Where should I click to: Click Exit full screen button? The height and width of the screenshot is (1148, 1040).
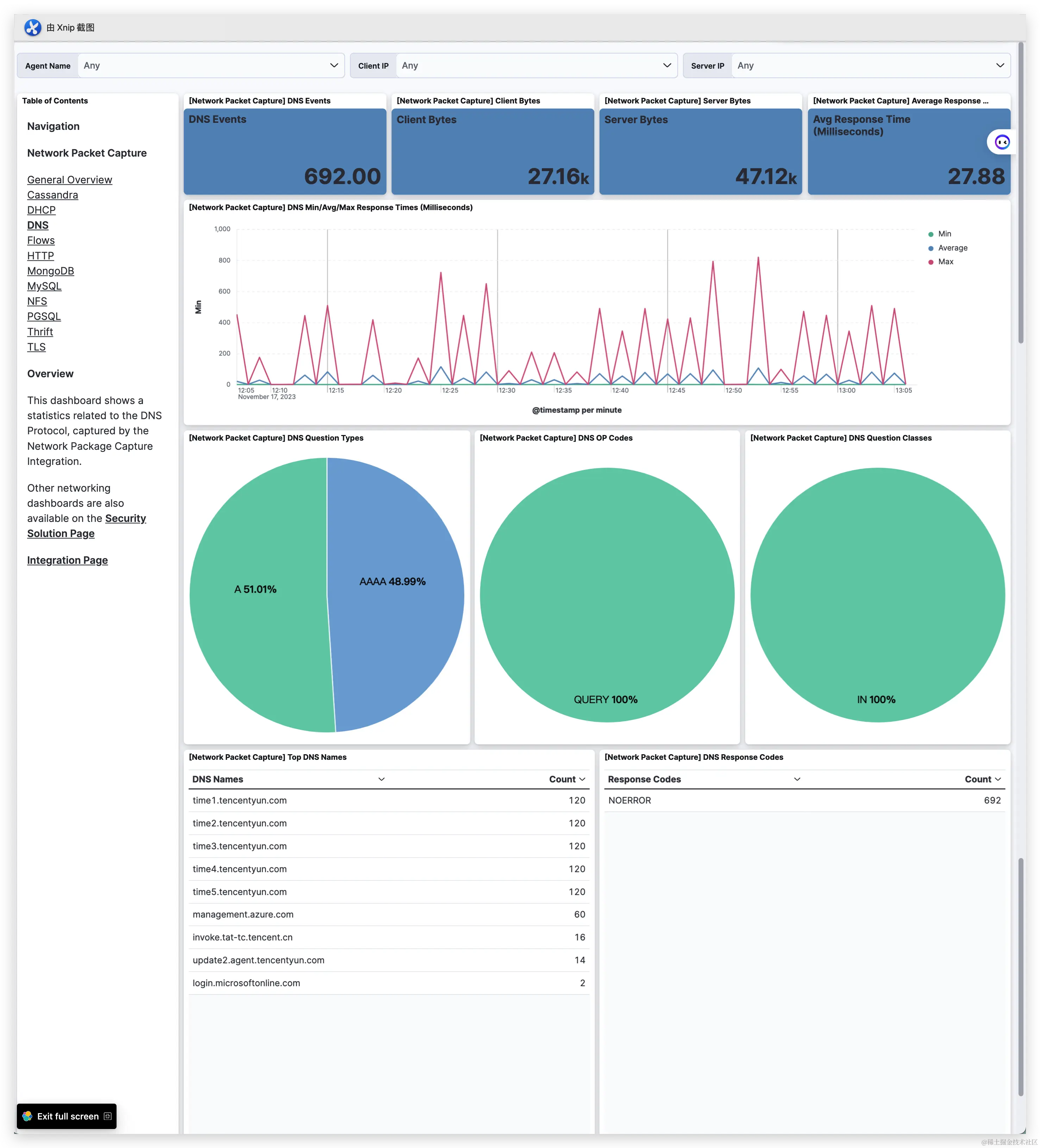67,1116
